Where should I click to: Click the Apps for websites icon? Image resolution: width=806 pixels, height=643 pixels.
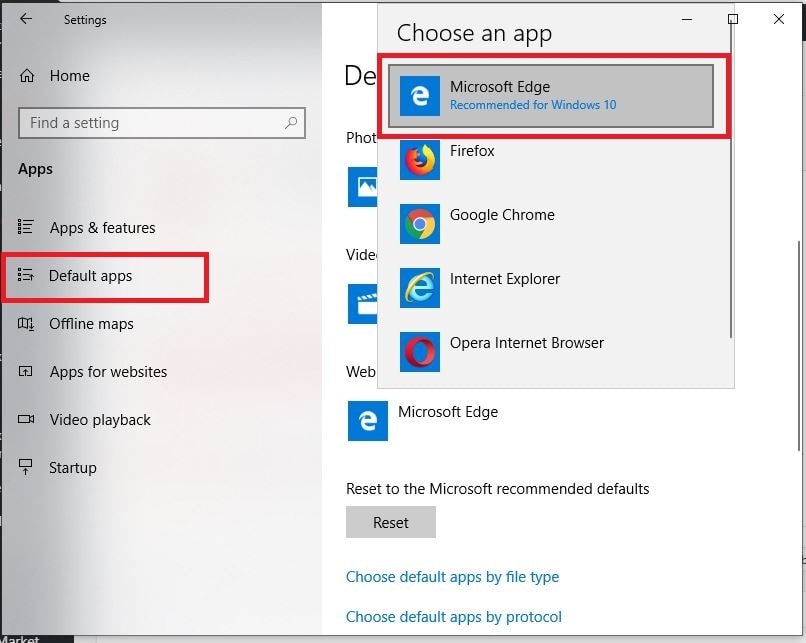26,371
